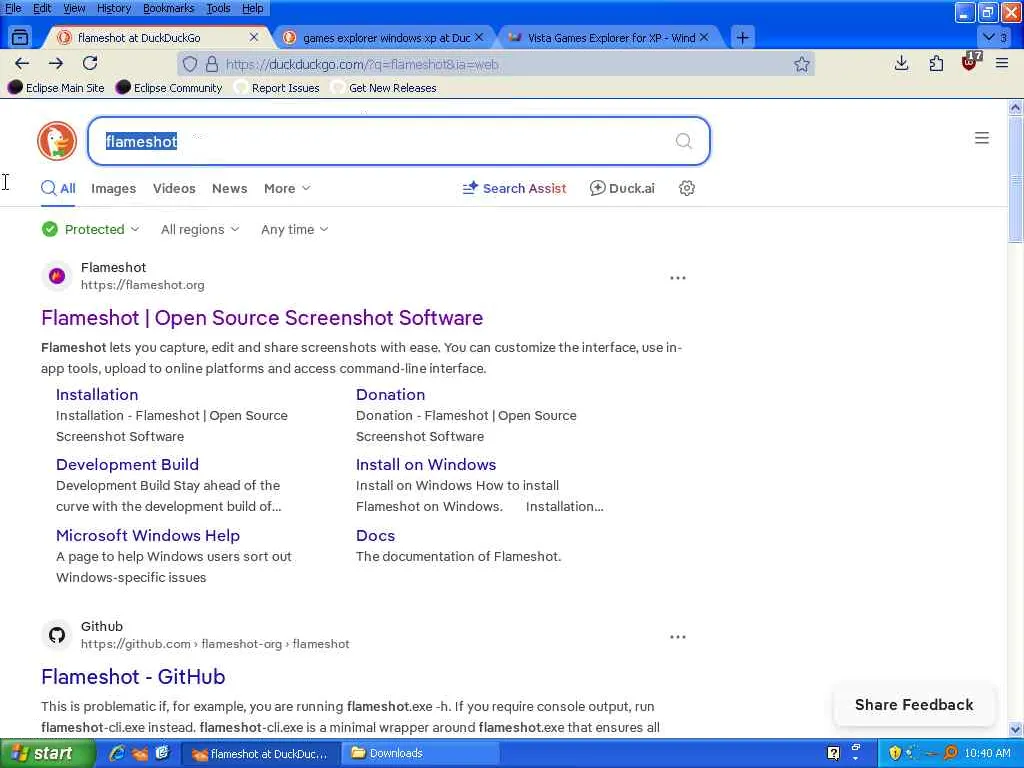The height and width of the screenshot is (768, 1024).
Task: Open search settings gear icon
Action: click(686, 188)
